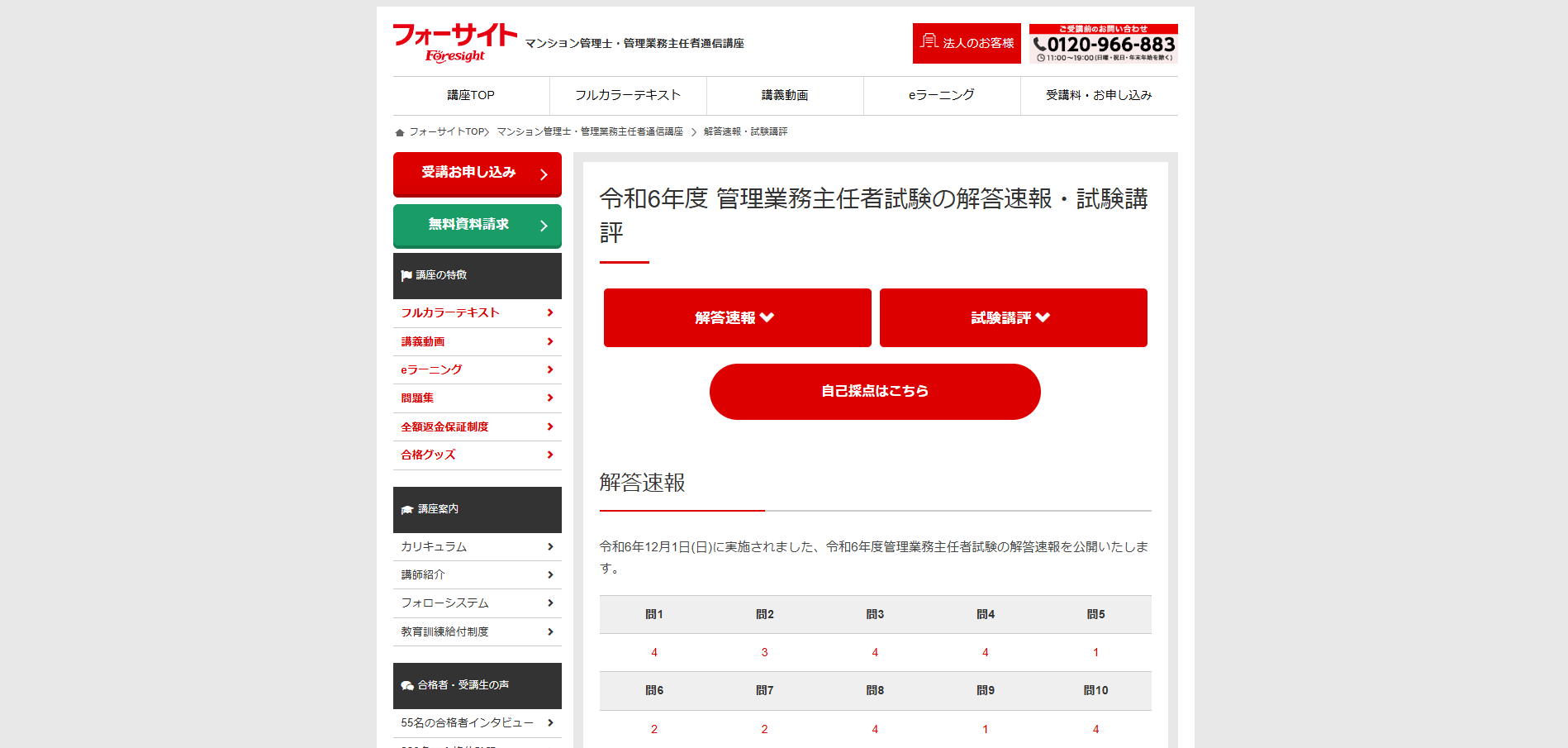This screenshot has height=748, width=1568.
Task: Open the 講座TOP navigation tab
Action: [x=471, y=96]
